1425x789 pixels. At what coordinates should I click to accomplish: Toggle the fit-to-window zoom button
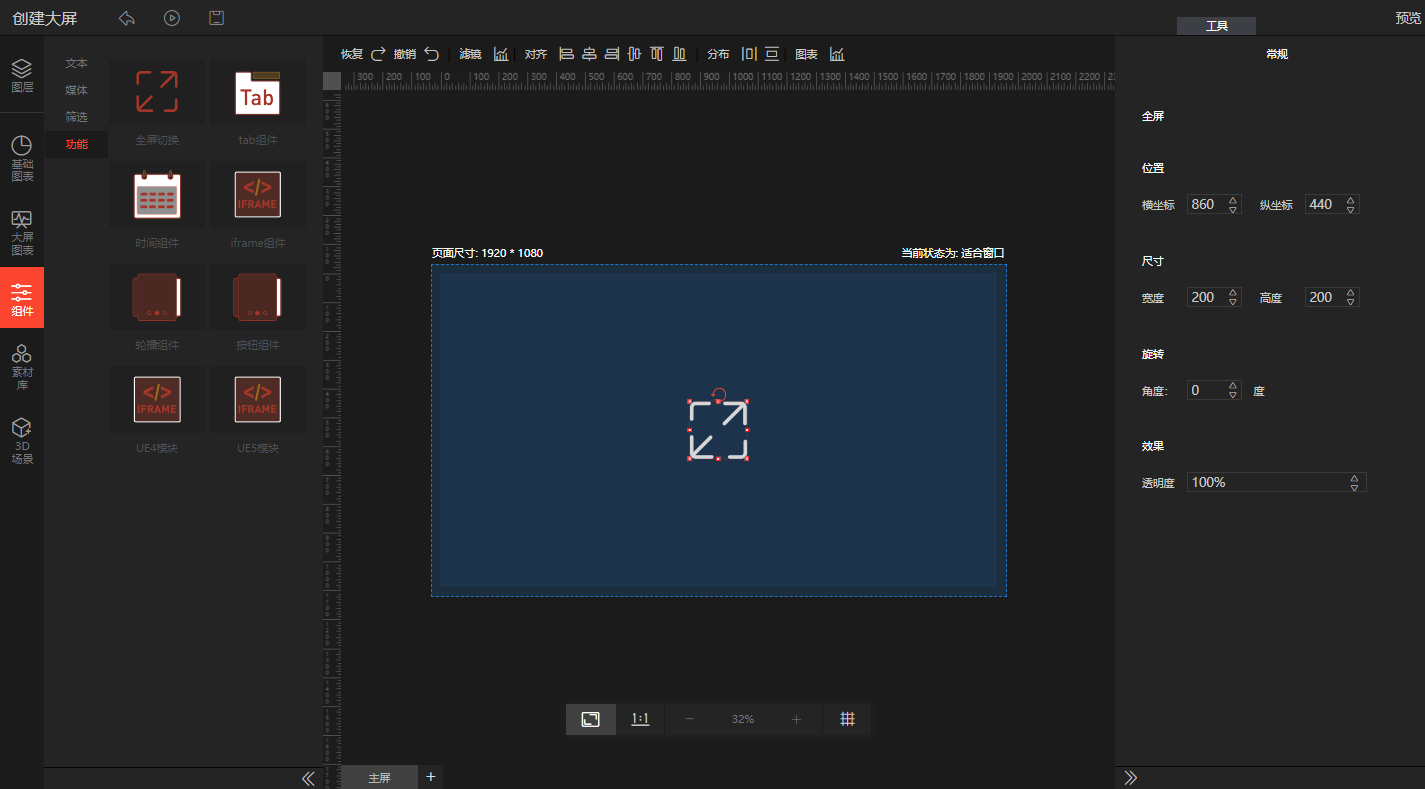(x=591, y=719)
